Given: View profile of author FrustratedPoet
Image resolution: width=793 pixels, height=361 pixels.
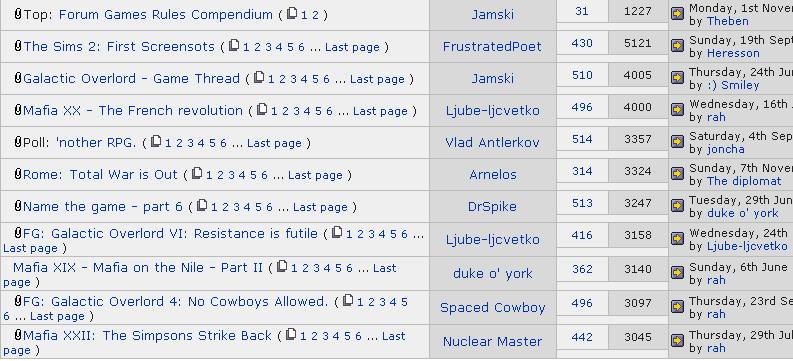Looking at the screenshot, I should 492,47.
